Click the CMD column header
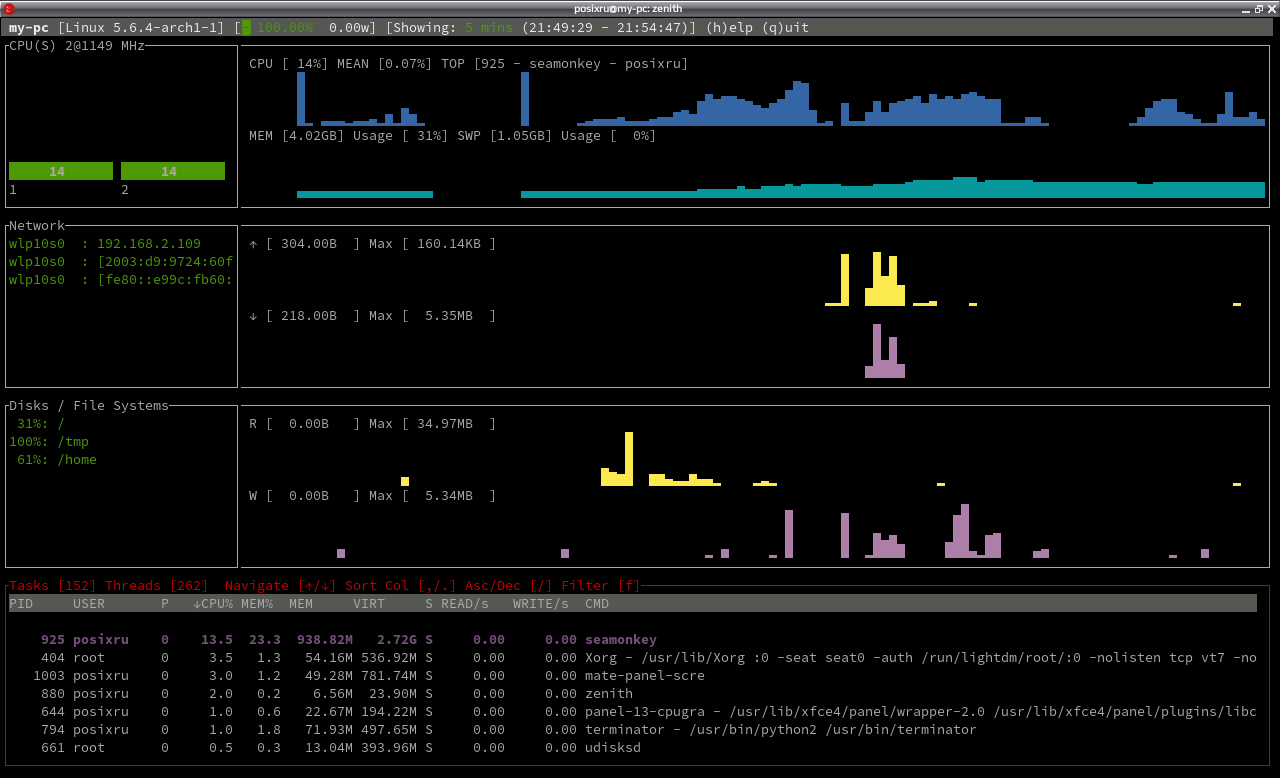Screen dimensions: 1280x778 pyautogui.click(x=597, y=604)
